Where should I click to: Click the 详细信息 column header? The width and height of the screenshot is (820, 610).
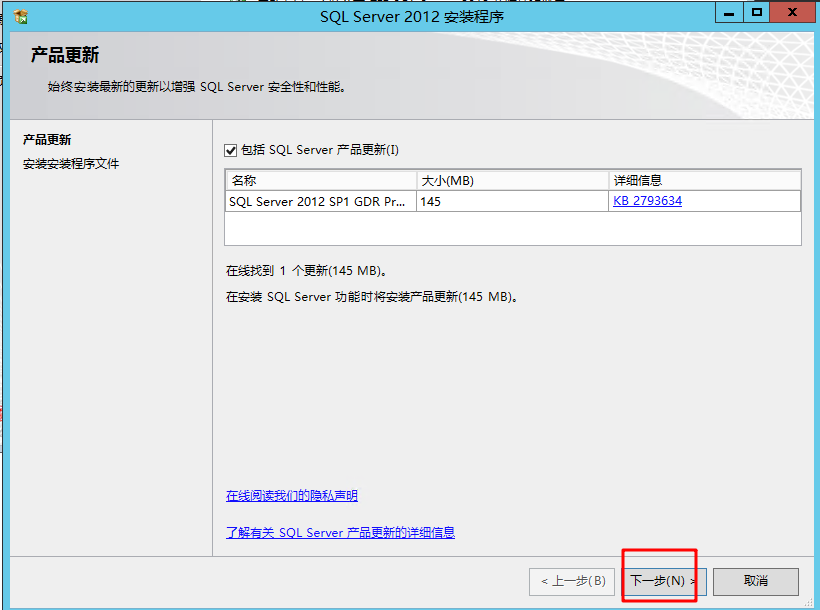pyautogui.click(x=704, y=181)
